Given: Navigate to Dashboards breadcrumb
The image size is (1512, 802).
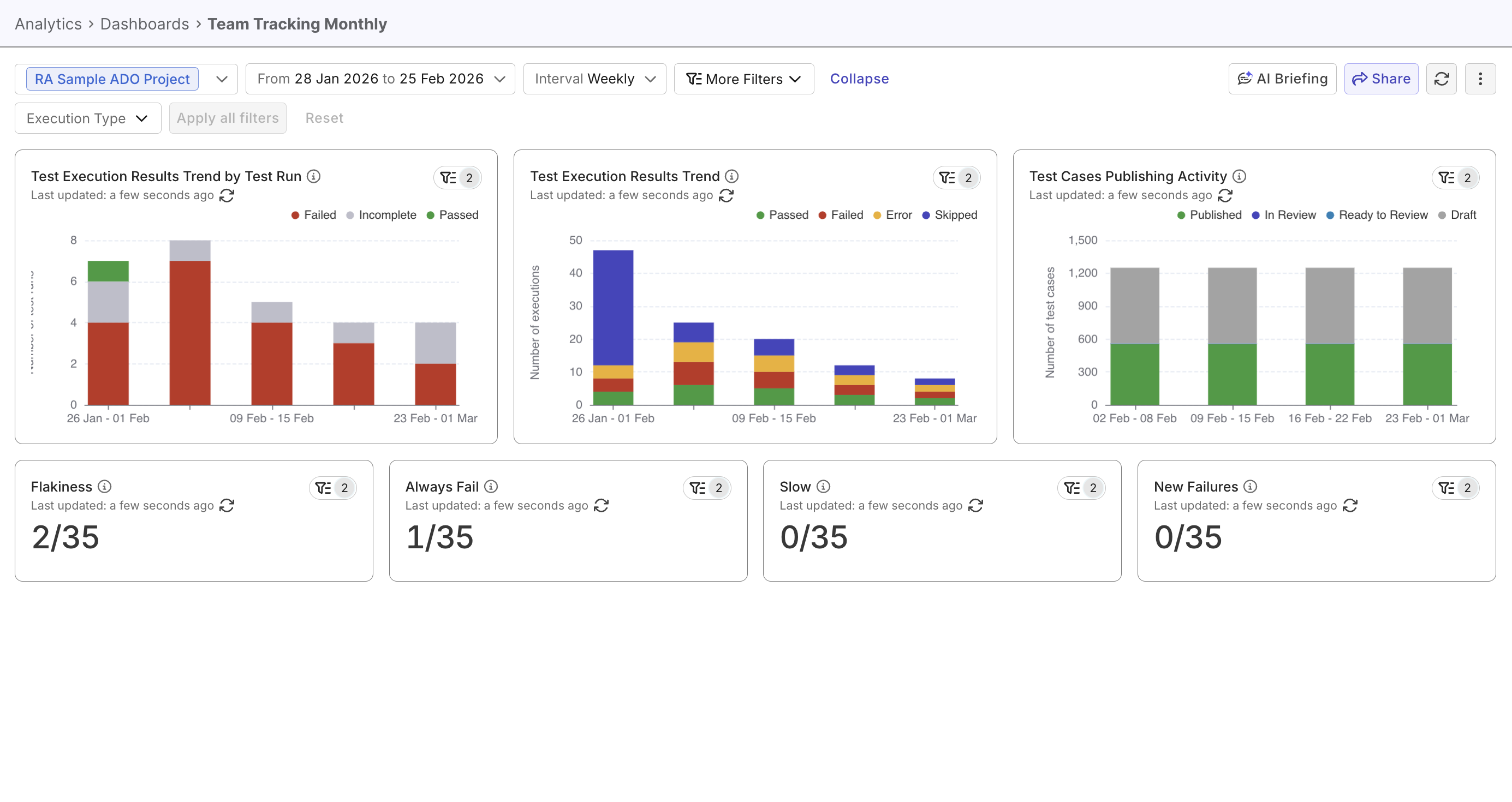Looking at the screenshot, I should point(145,23).
